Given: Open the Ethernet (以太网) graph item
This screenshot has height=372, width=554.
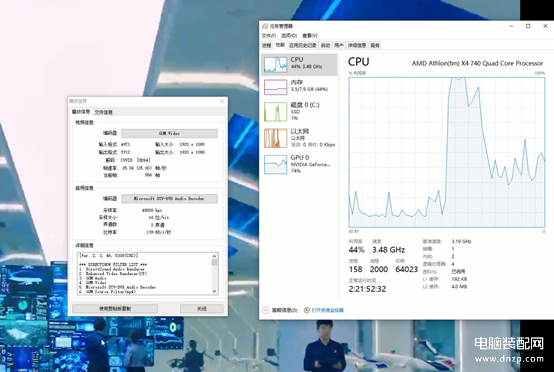Looking at the screenshot, I should tap(299, 137).
